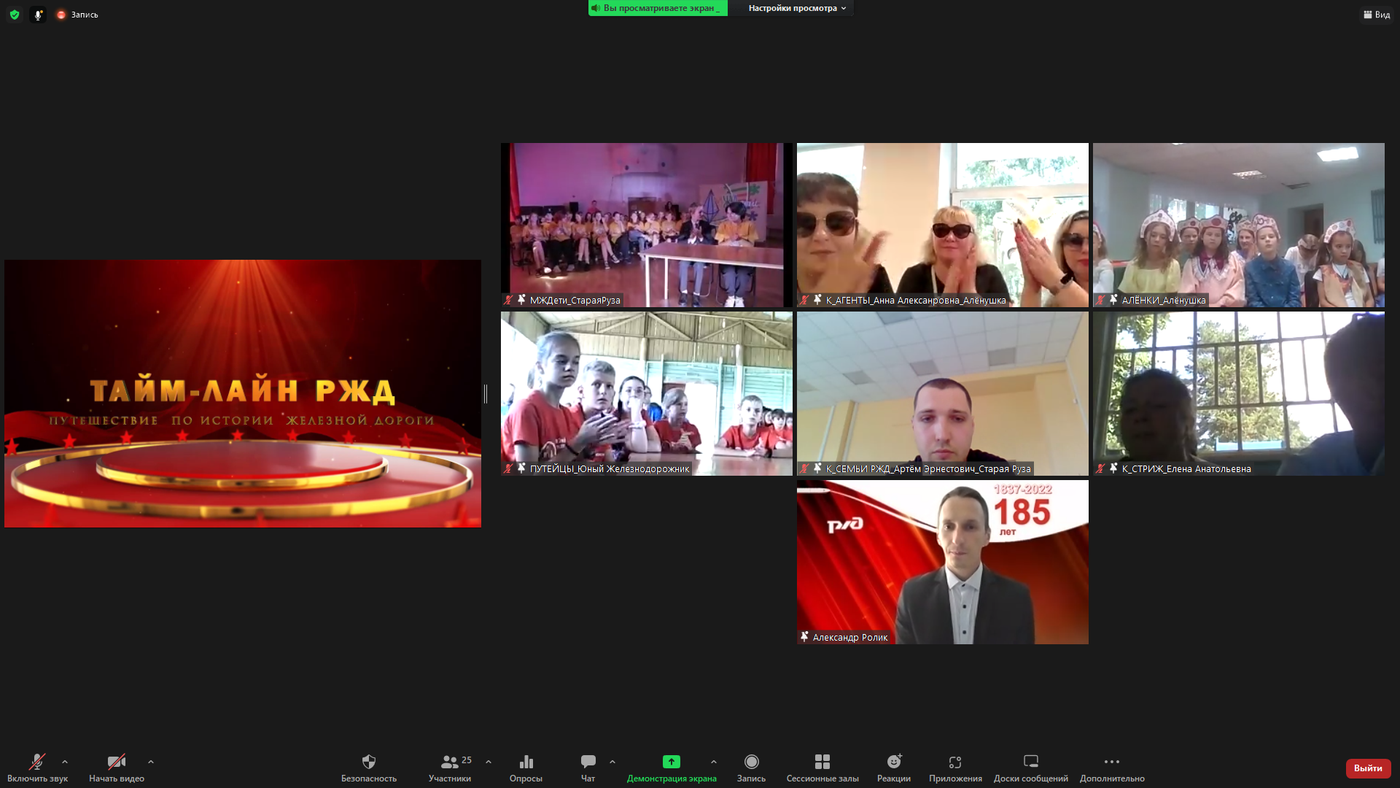Click the red Выйти leave button
This screenshot has width=1400, height=788.
1368,768
